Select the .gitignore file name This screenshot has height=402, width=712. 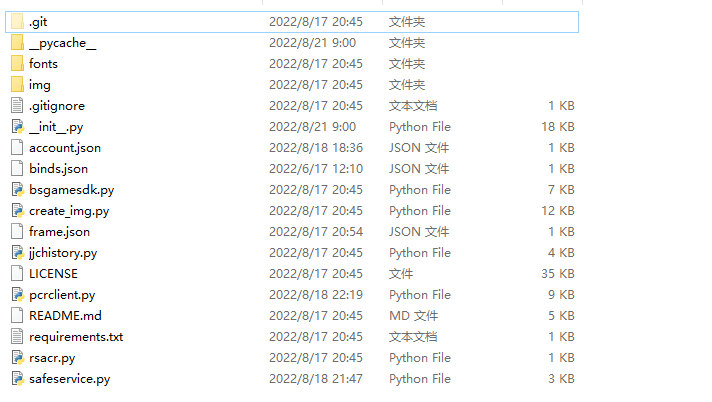pyautogui.click(x=57, y=106)
